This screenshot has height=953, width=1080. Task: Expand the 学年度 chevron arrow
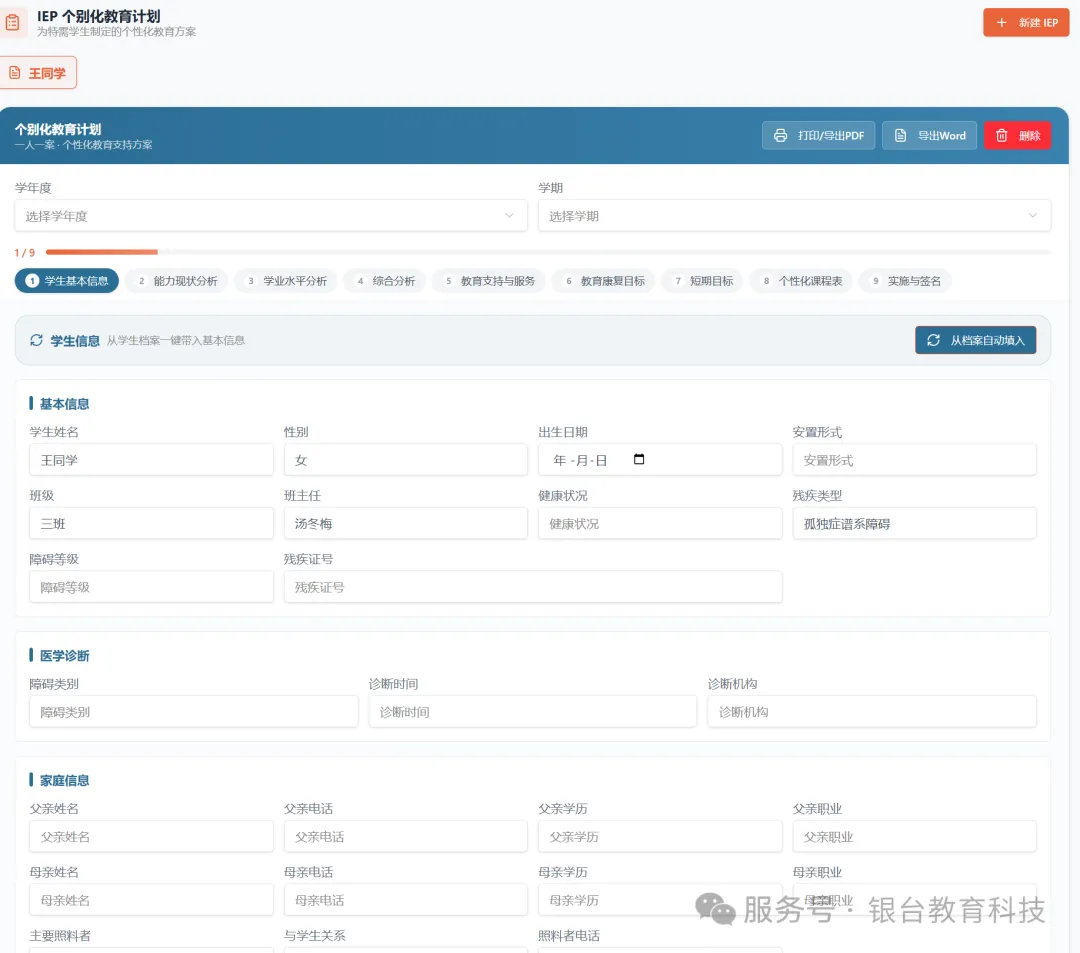509,216
